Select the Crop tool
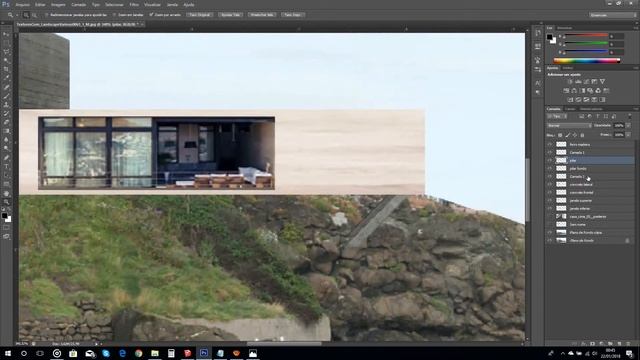Image resolution: width=640 pixels, height=360 pixels. coord(6,69)
